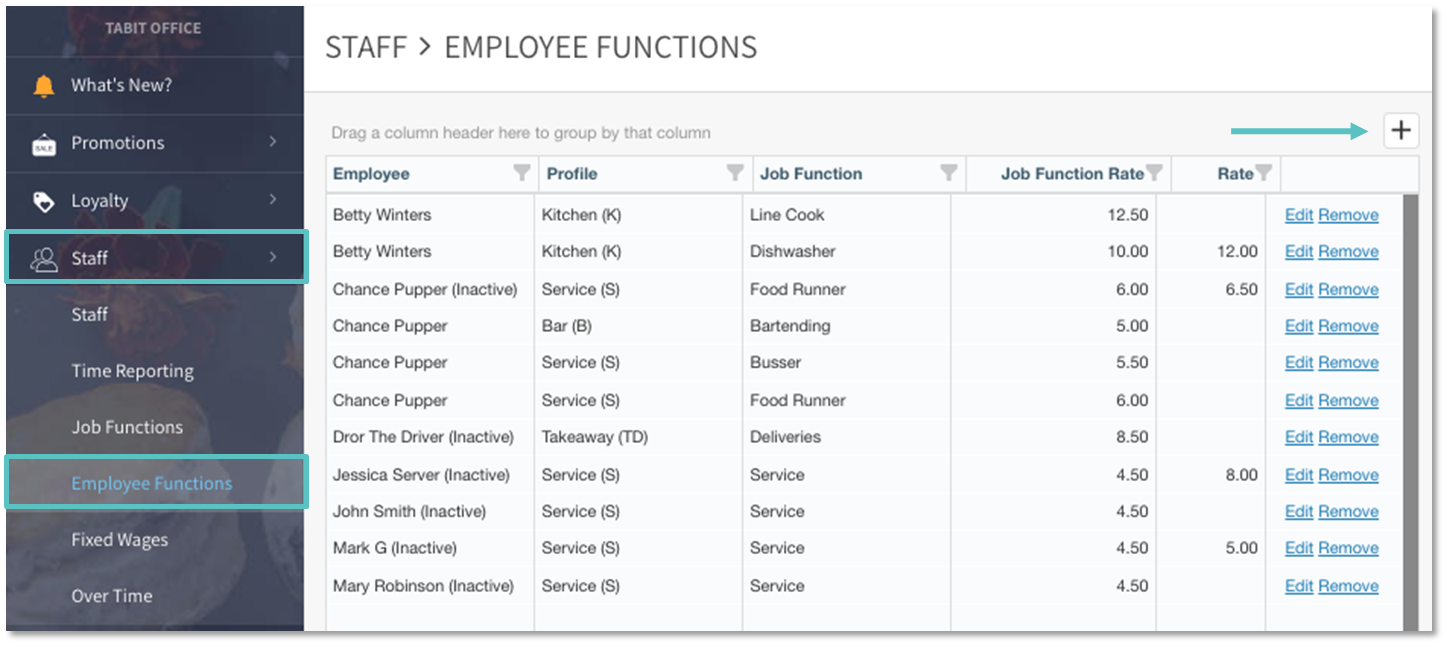Select Fixed Wages in the sidebar

click(119, 540)
